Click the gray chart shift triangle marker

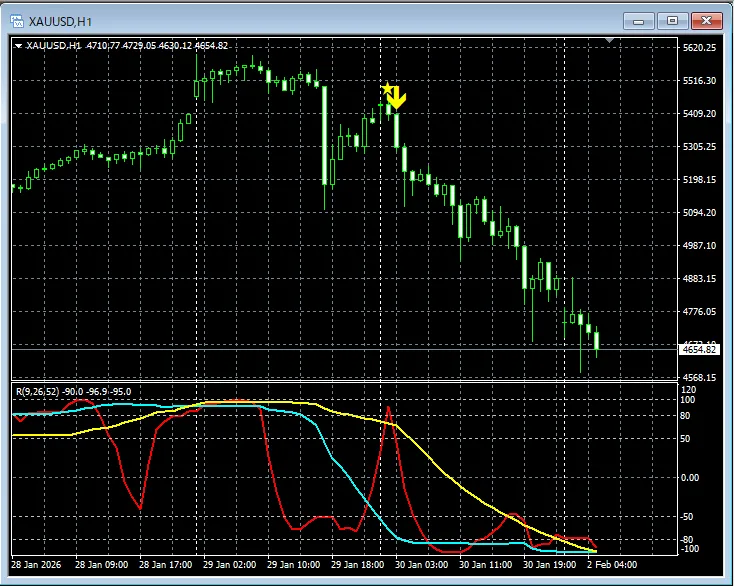tap(610, 40)
